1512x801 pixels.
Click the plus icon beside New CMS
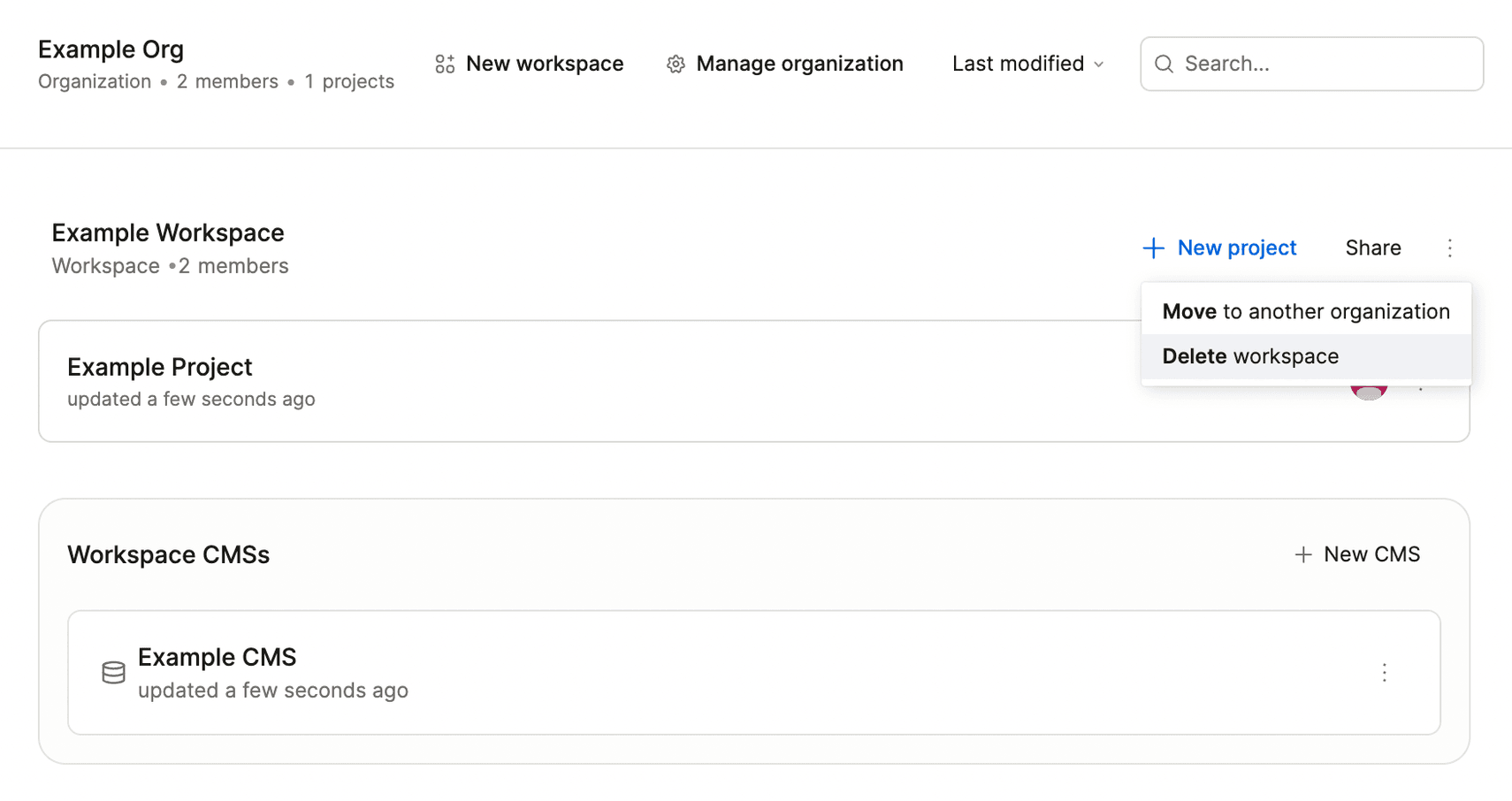(1302, 554)
